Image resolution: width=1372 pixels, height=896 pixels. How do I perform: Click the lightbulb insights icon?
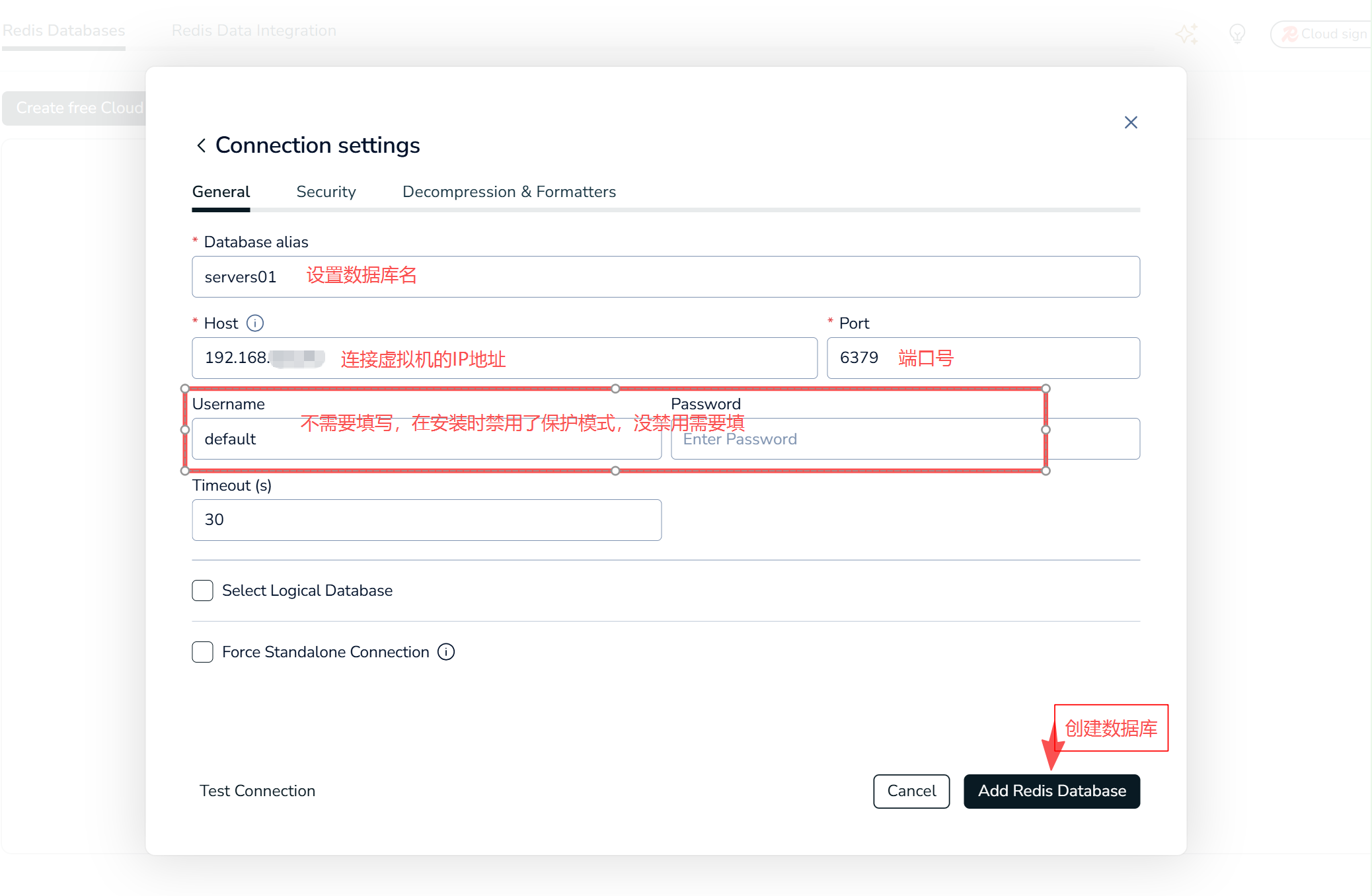coord(1237,33)
